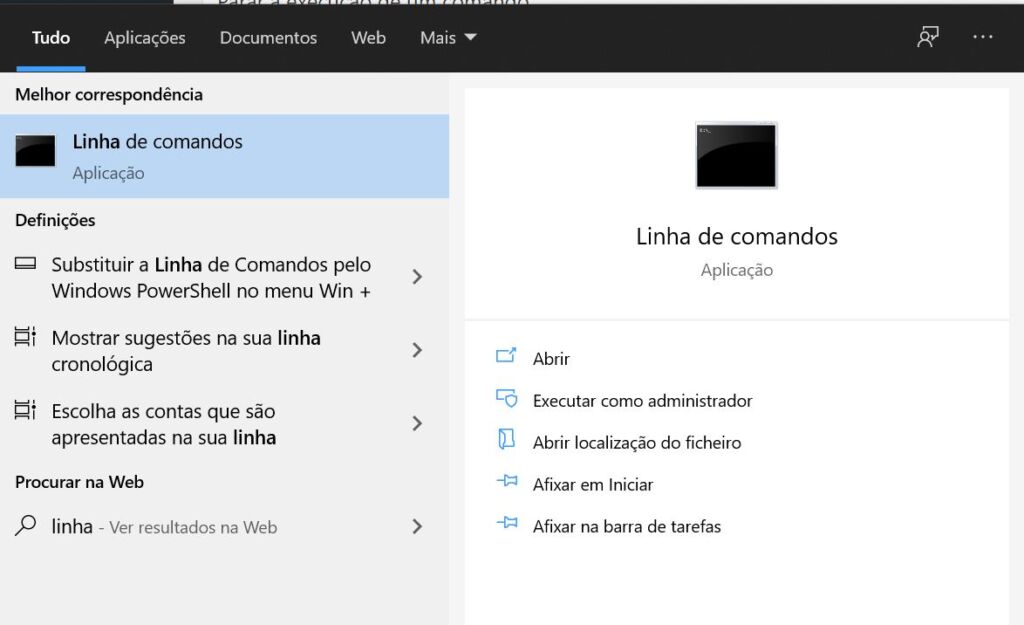
Task: Click the pin icon for Afixar na barra de tarefas
Action: (x=506, y=525)
